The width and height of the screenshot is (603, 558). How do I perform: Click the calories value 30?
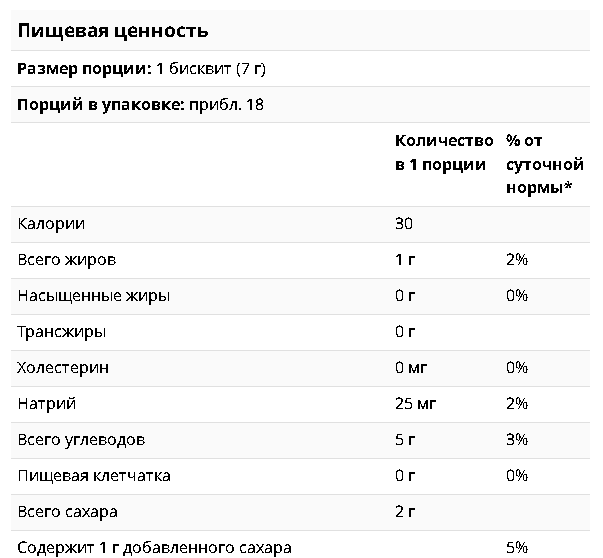tap(404, 223)
